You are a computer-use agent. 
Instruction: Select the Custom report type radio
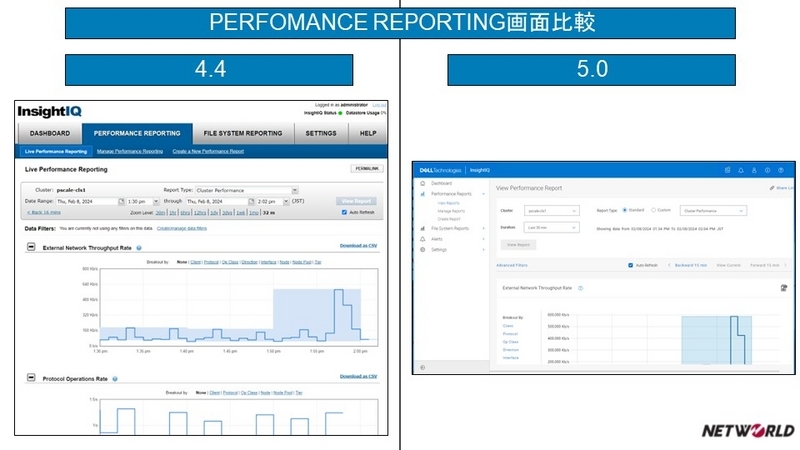click(653, 210)
